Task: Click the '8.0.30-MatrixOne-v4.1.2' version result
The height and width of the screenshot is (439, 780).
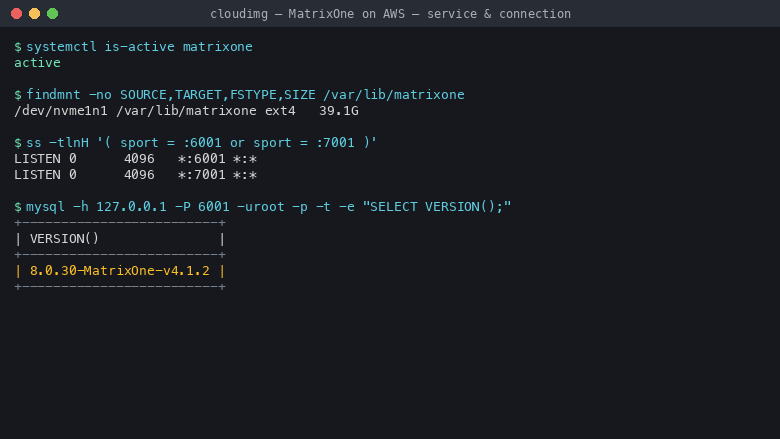Action: coord(120,270)
